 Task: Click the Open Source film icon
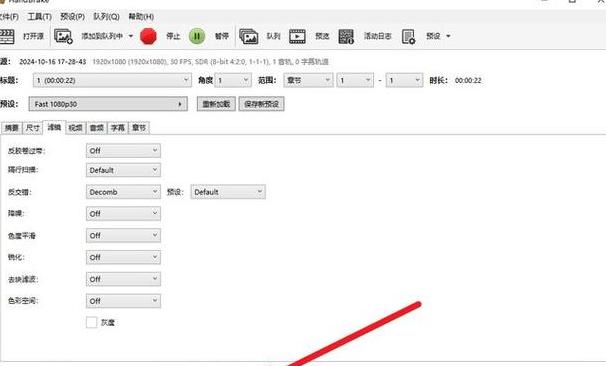click(x=6, y=36)
